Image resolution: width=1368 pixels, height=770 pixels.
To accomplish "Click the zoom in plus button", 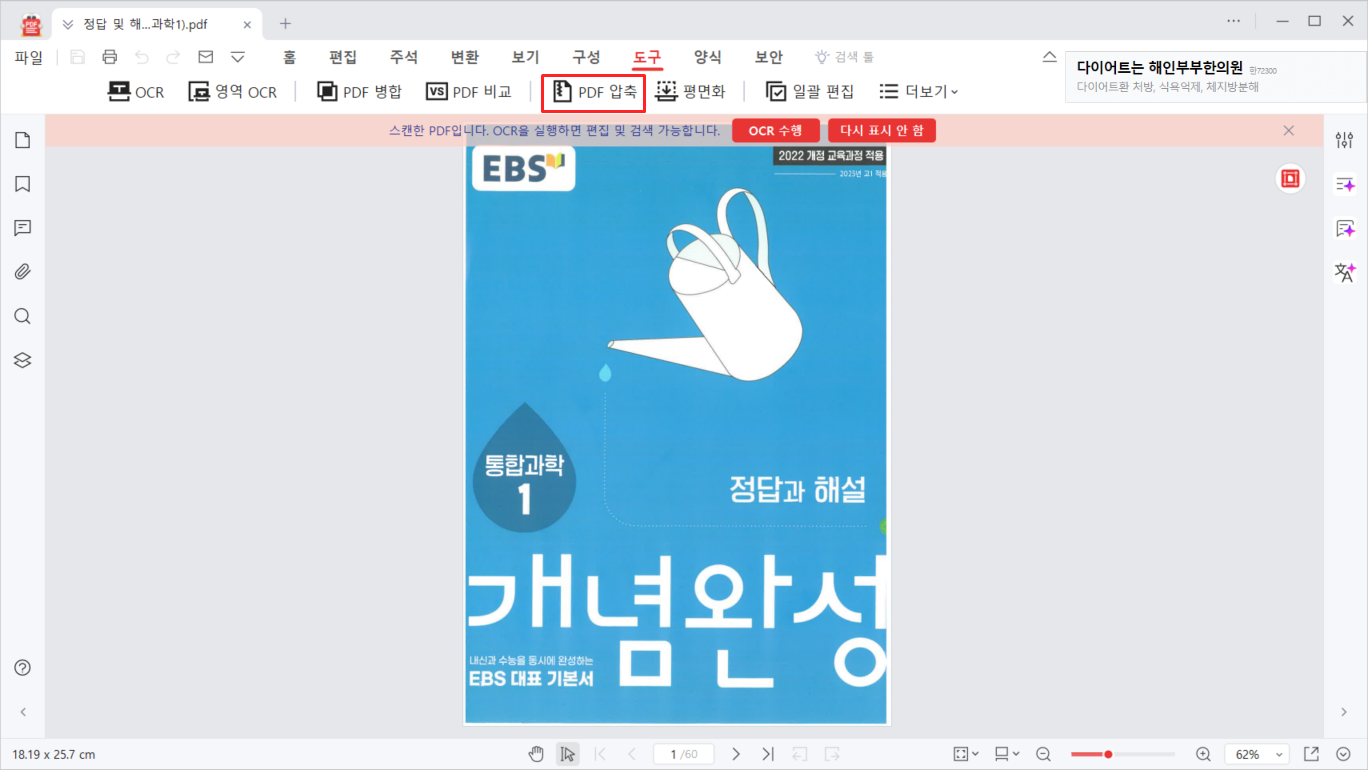I will 1203,754.
